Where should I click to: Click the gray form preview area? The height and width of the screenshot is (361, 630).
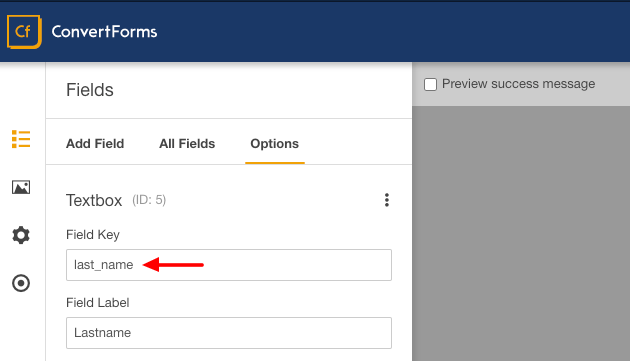point(521,233)
